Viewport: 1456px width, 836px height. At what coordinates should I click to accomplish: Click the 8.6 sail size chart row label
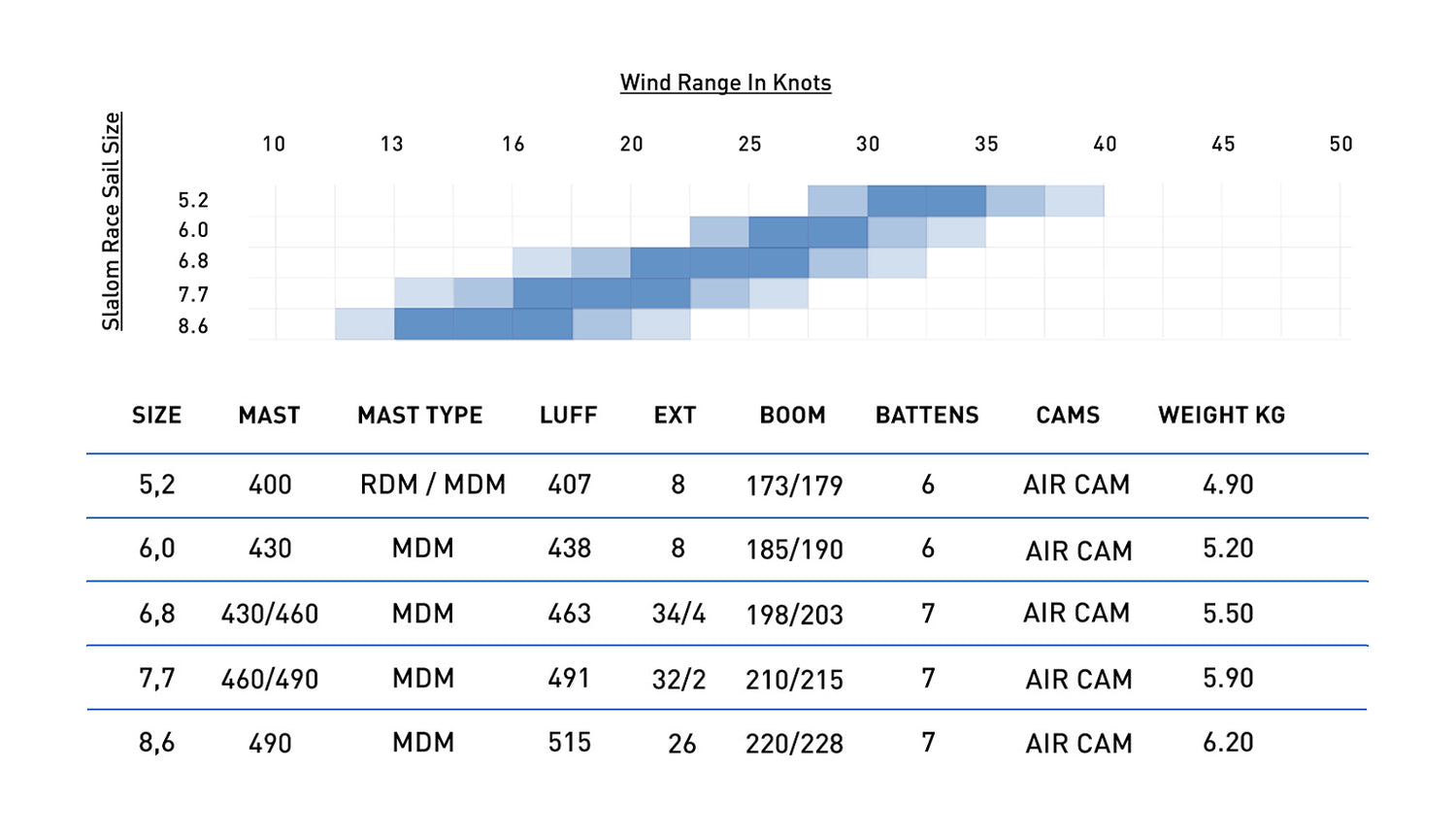193,326
